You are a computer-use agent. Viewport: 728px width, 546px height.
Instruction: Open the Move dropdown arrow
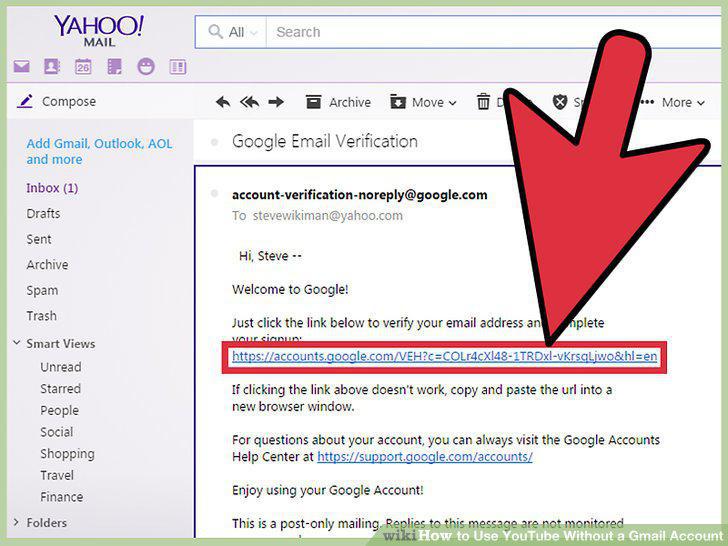pyautogui.click(x=453, y=103)
